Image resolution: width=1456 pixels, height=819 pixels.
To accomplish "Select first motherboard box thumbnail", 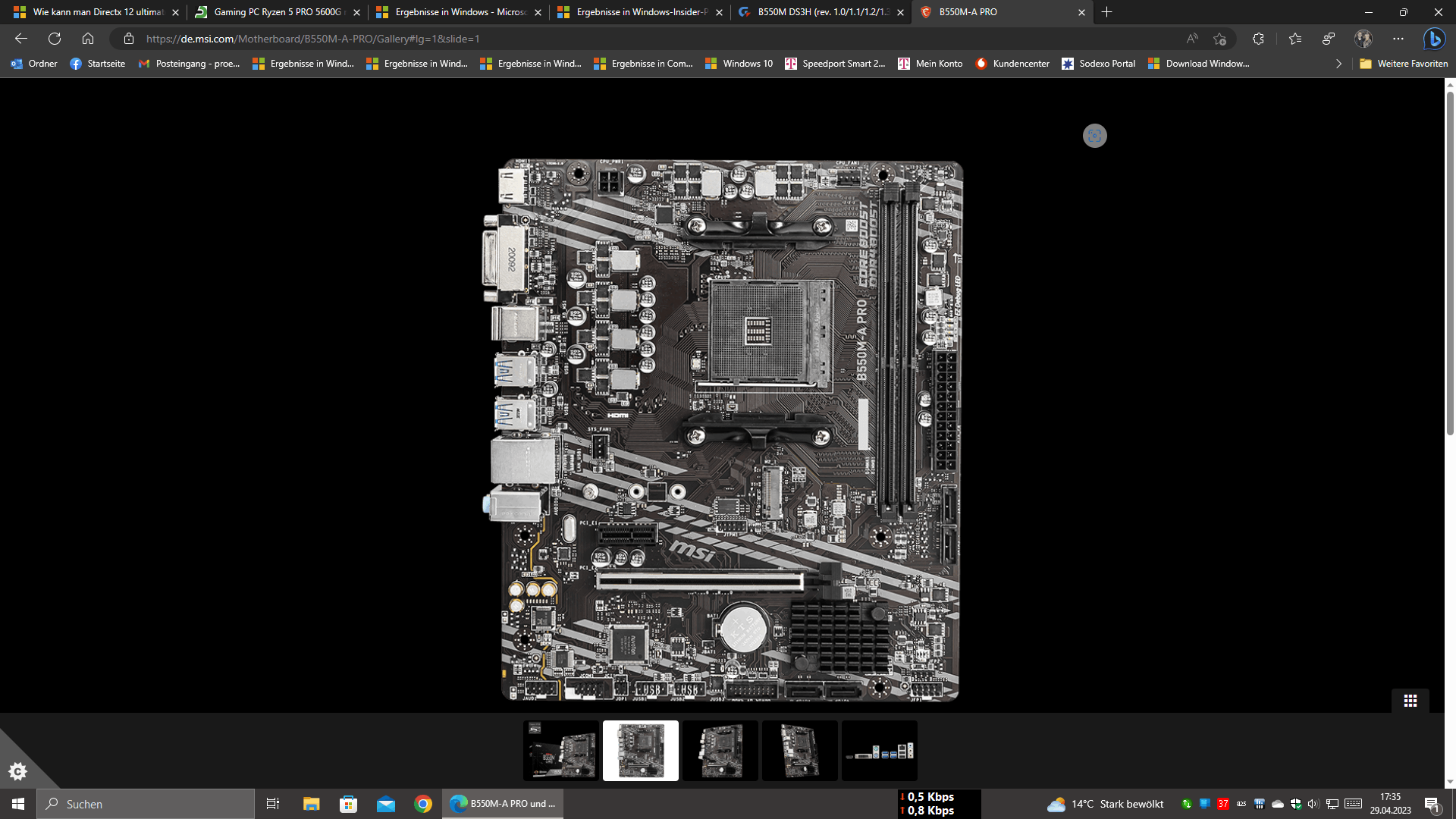I will pyautogui.click(x=561, y=751).
